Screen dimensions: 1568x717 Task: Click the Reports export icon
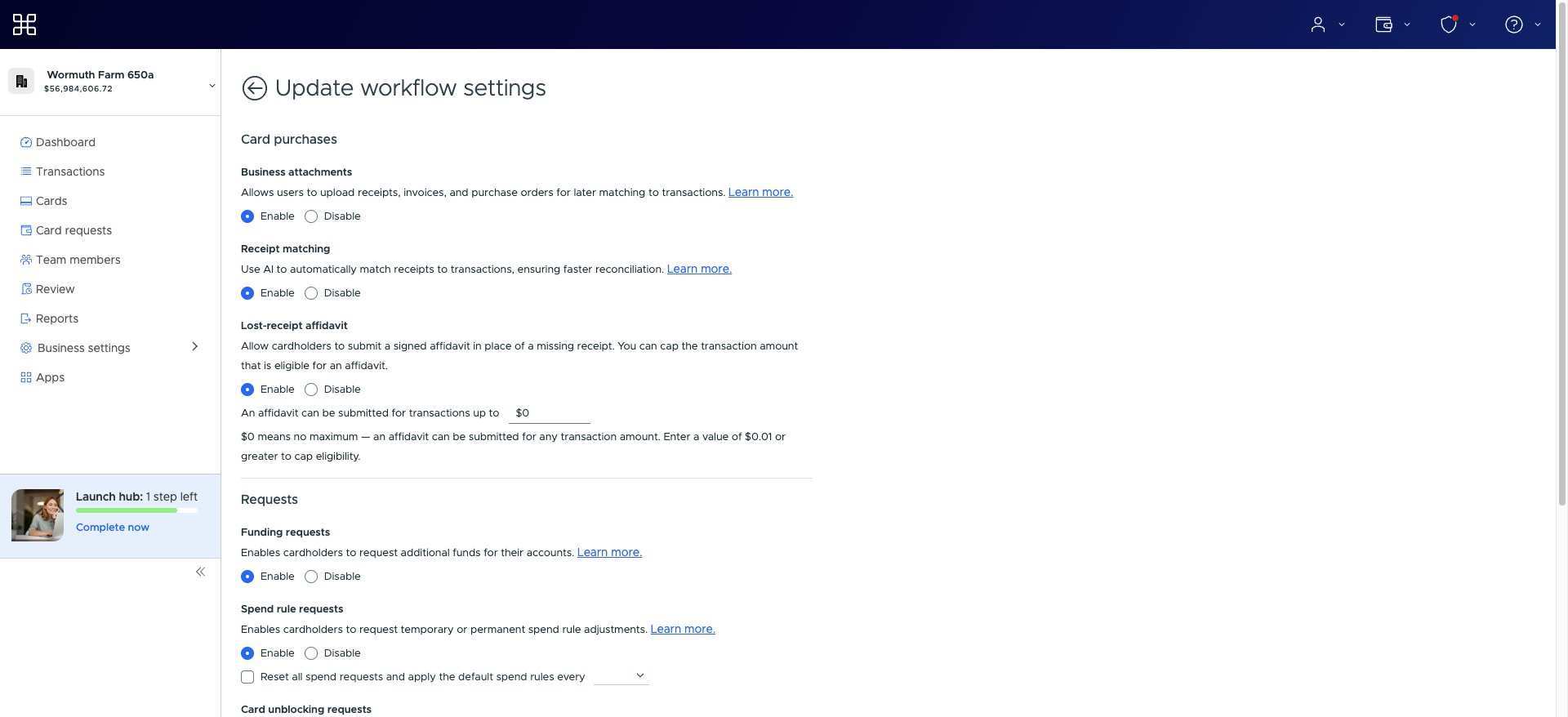tap(26, 318)
